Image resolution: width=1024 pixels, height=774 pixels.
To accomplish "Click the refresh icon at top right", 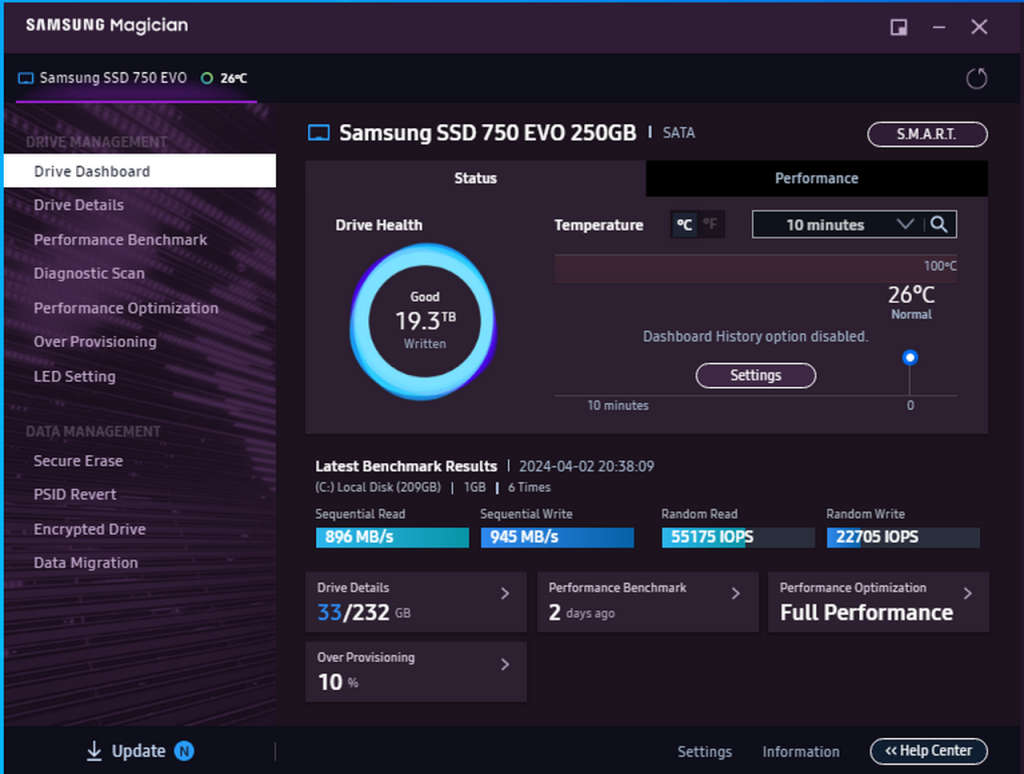I will tap(977, 78).
